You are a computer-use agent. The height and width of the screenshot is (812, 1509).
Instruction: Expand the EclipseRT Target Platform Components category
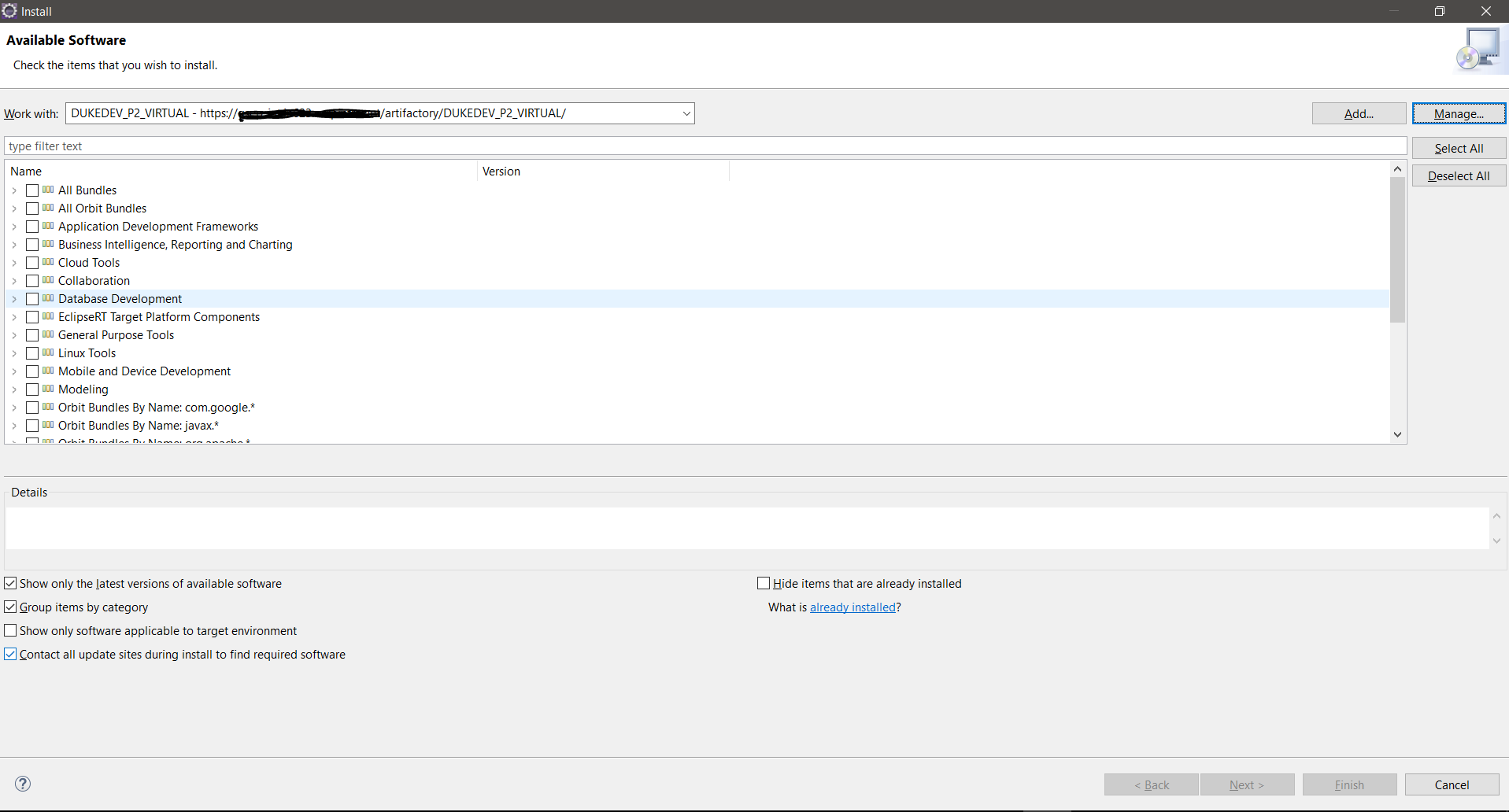tap(14, 317)
